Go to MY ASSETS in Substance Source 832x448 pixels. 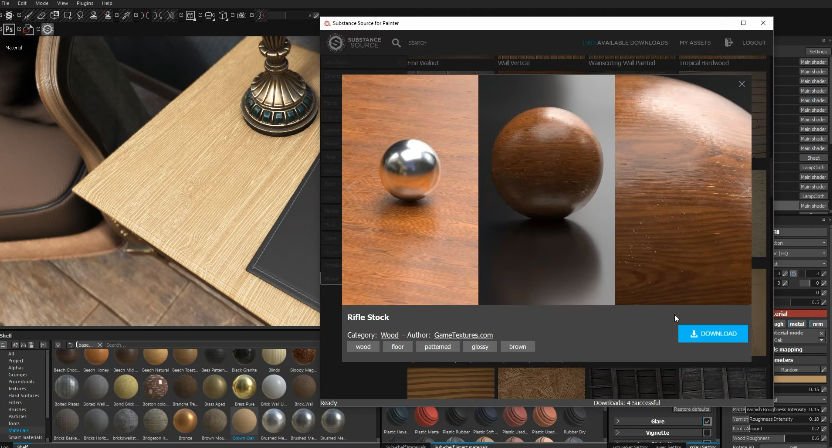695,42
